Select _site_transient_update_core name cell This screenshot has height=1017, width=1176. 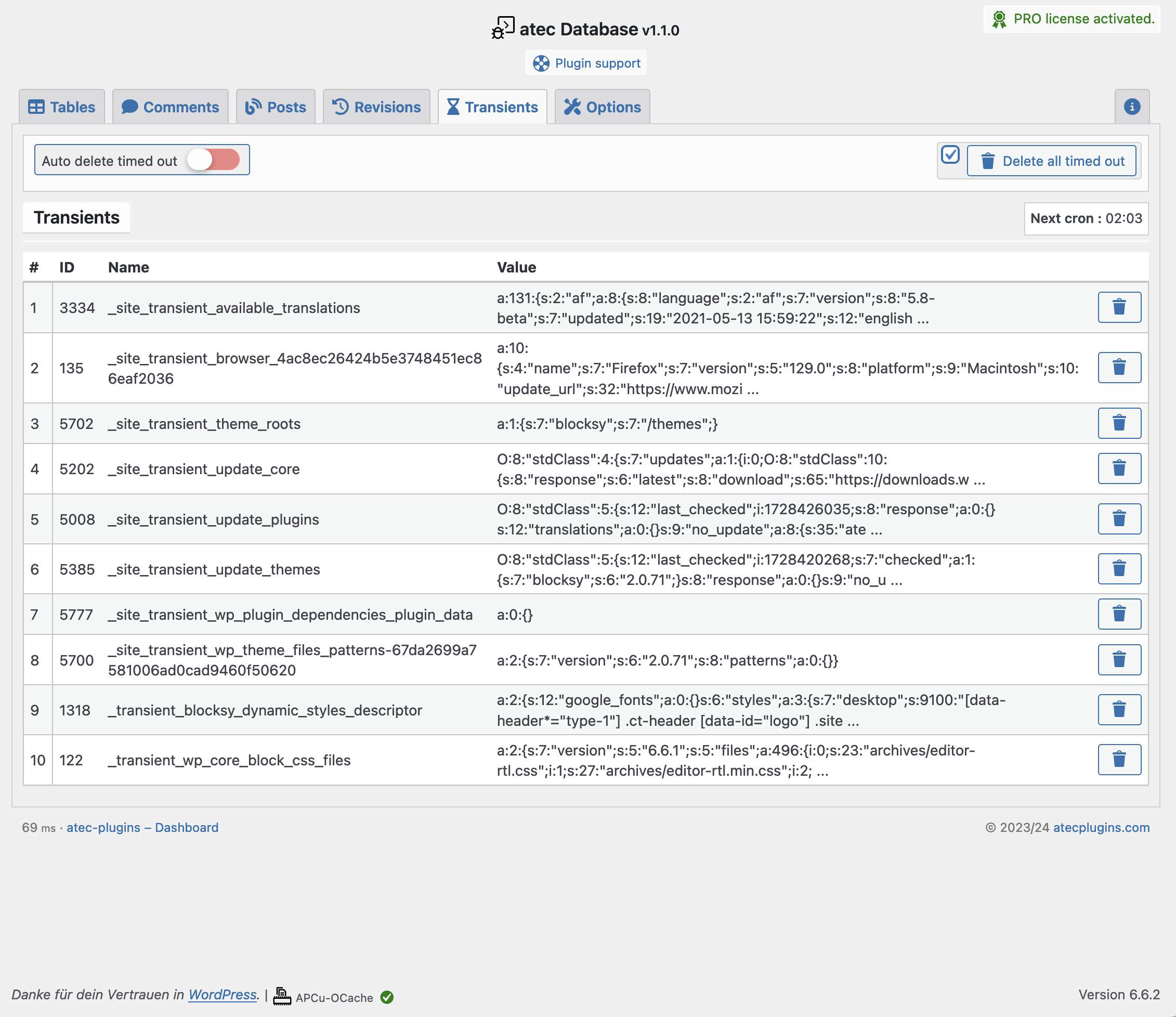click(204, 470)
